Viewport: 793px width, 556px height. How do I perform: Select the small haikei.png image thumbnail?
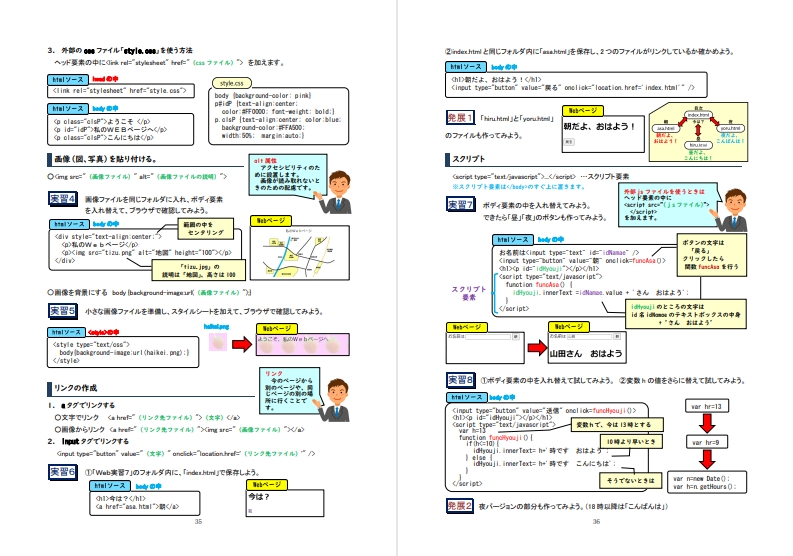(218, 343)
